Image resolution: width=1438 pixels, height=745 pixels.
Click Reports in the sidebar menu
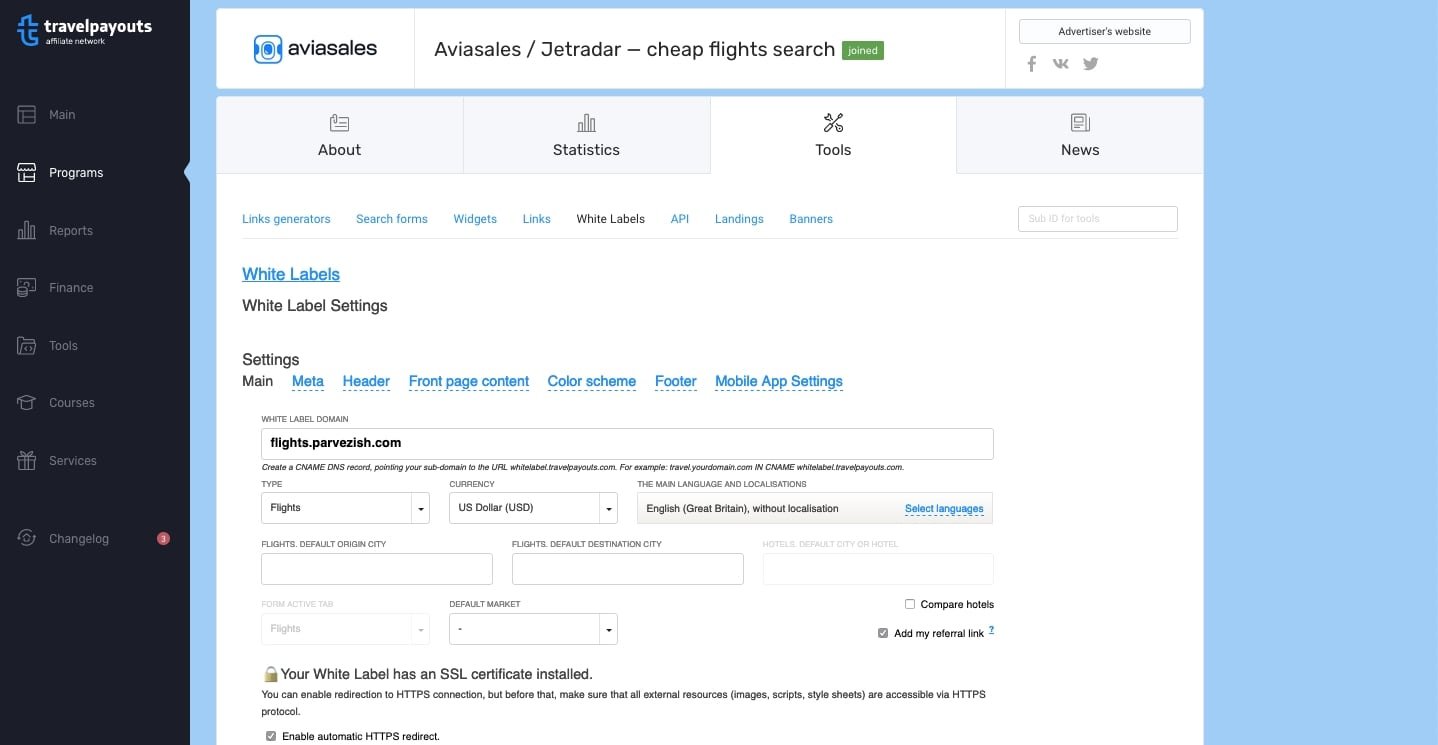(71, 231)
